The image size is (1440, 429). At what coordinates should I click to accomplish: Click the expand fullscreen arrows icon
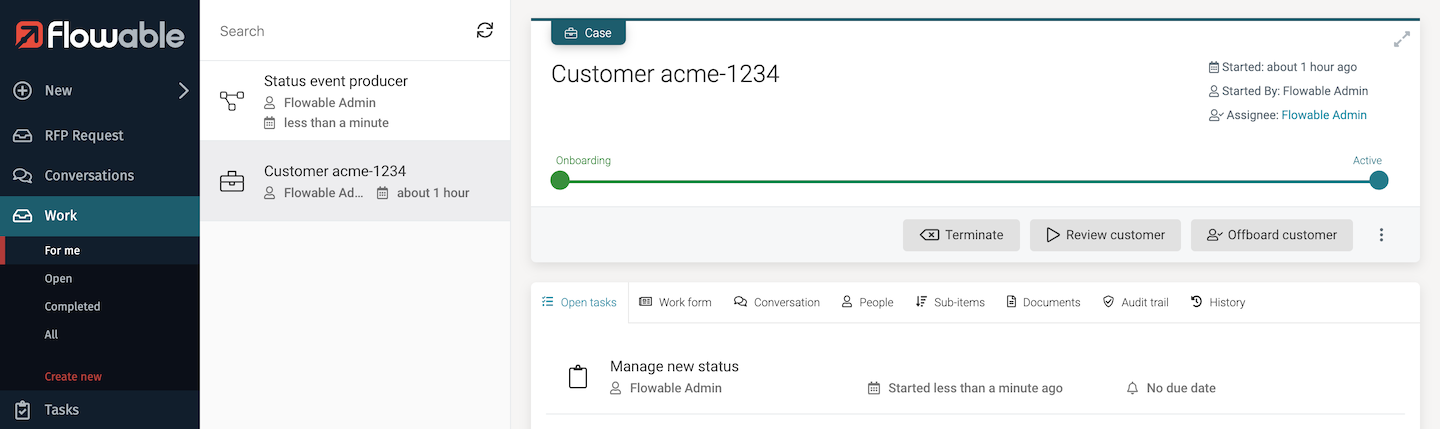1402,40
